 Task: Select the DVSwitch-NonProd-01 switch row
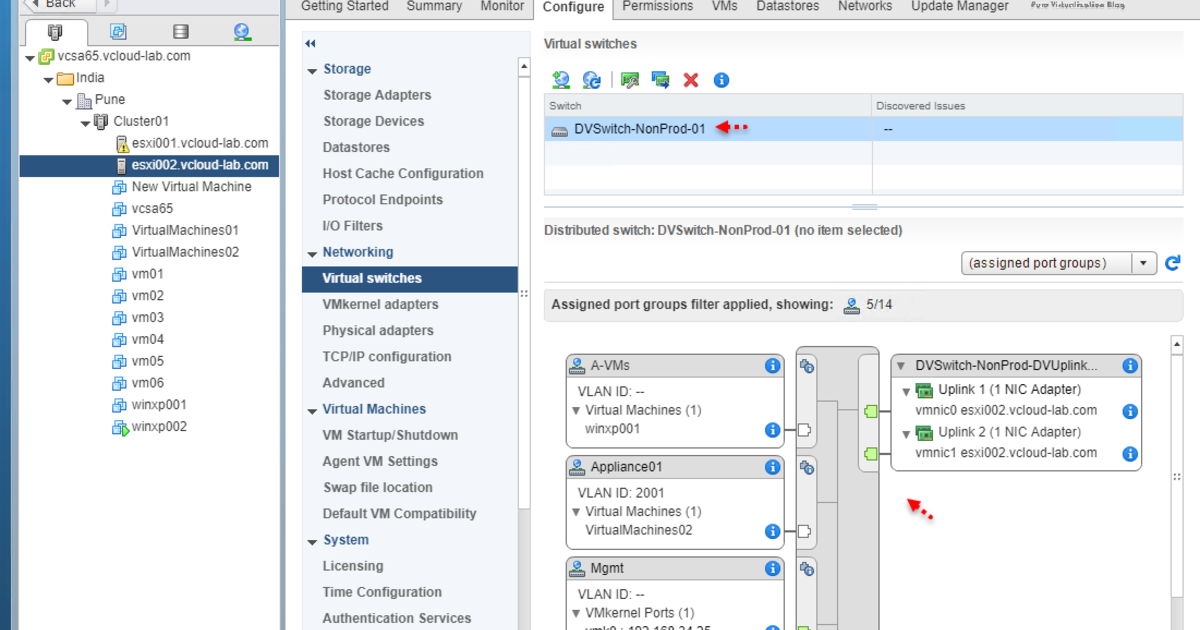pyautogui.click(x=640, y=129)
